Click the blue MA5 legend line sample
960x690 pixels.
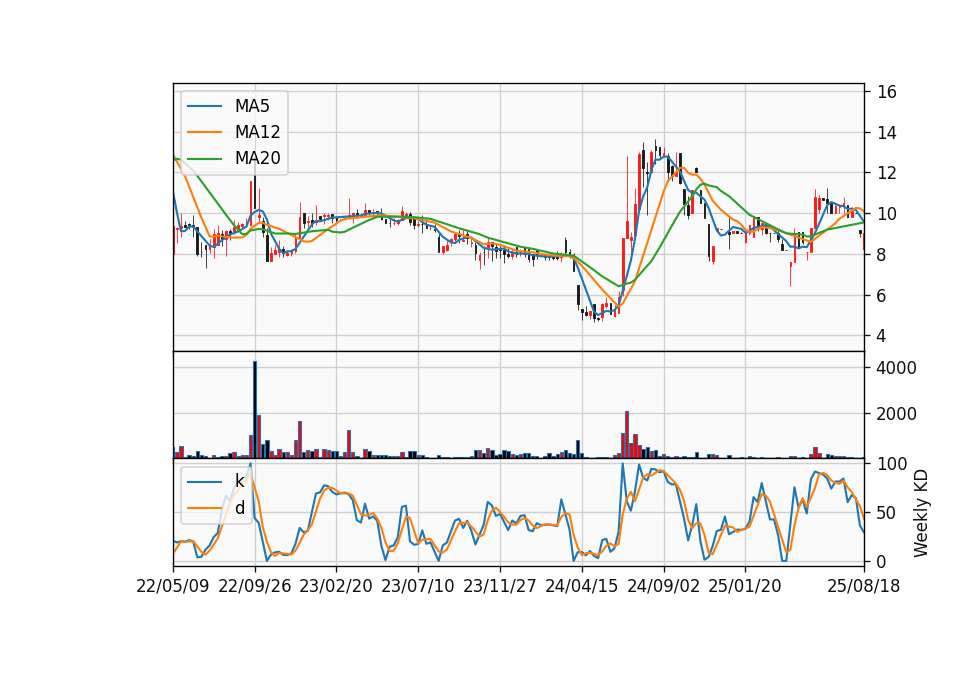204,106
